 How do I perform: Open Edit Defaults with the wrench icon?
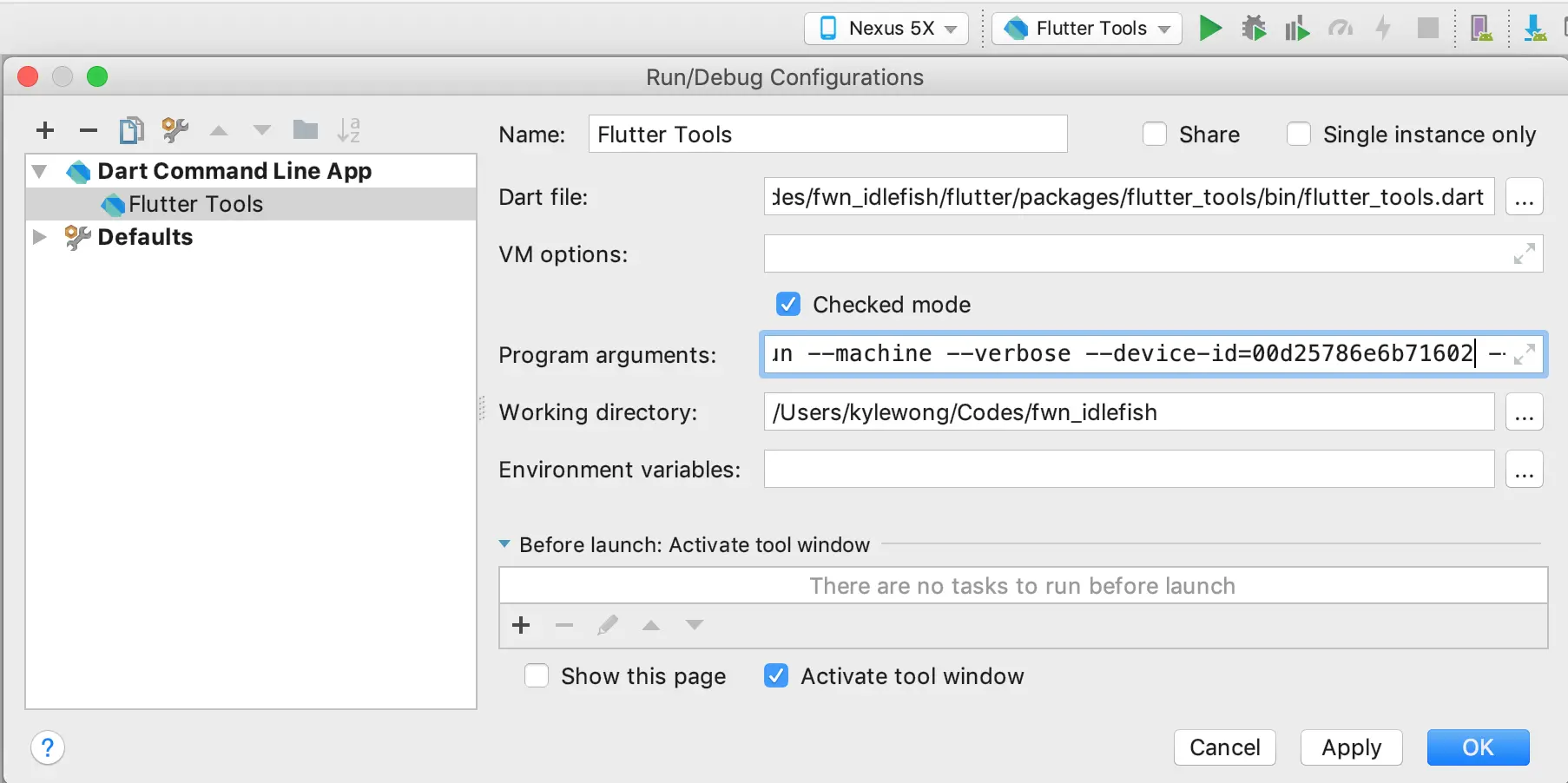(174, 130)
